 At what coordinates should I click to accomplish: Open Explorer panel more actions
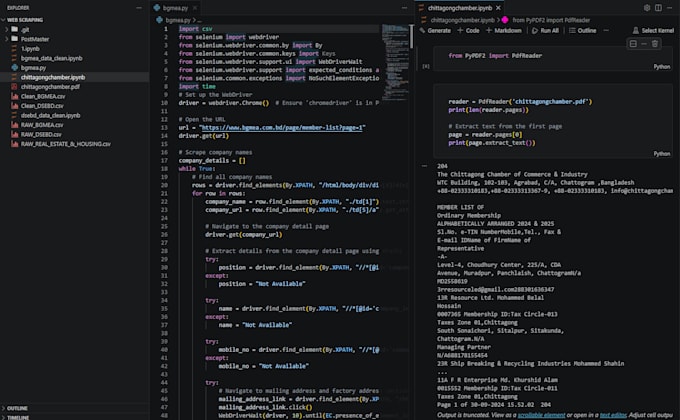tap(139, 8)
